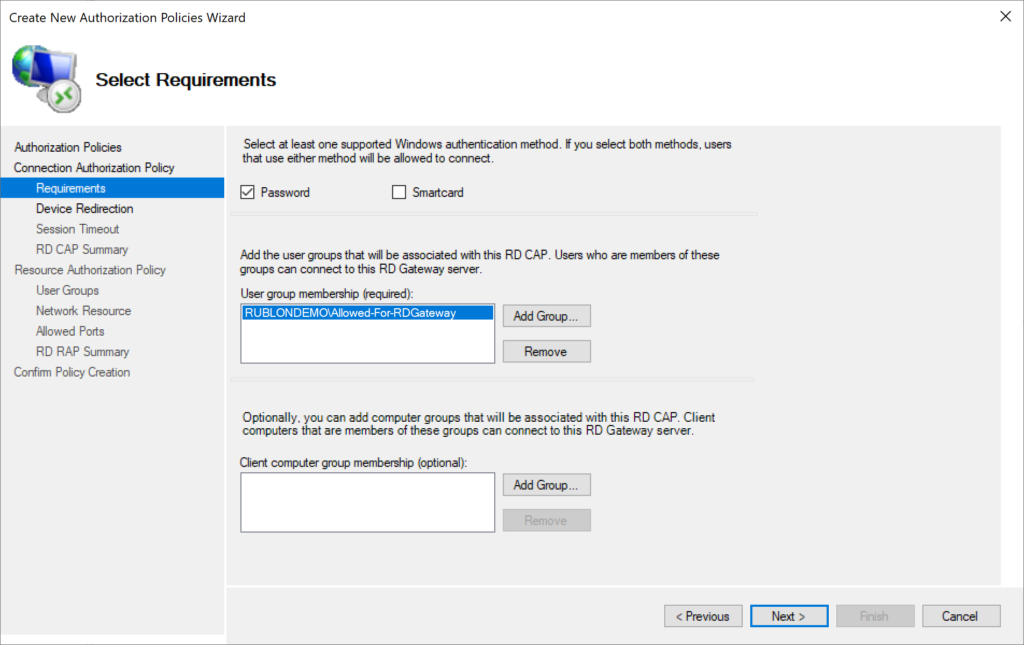Click Add Group for user group membership
Screen dimensions: 1024x645
[546, 315]
